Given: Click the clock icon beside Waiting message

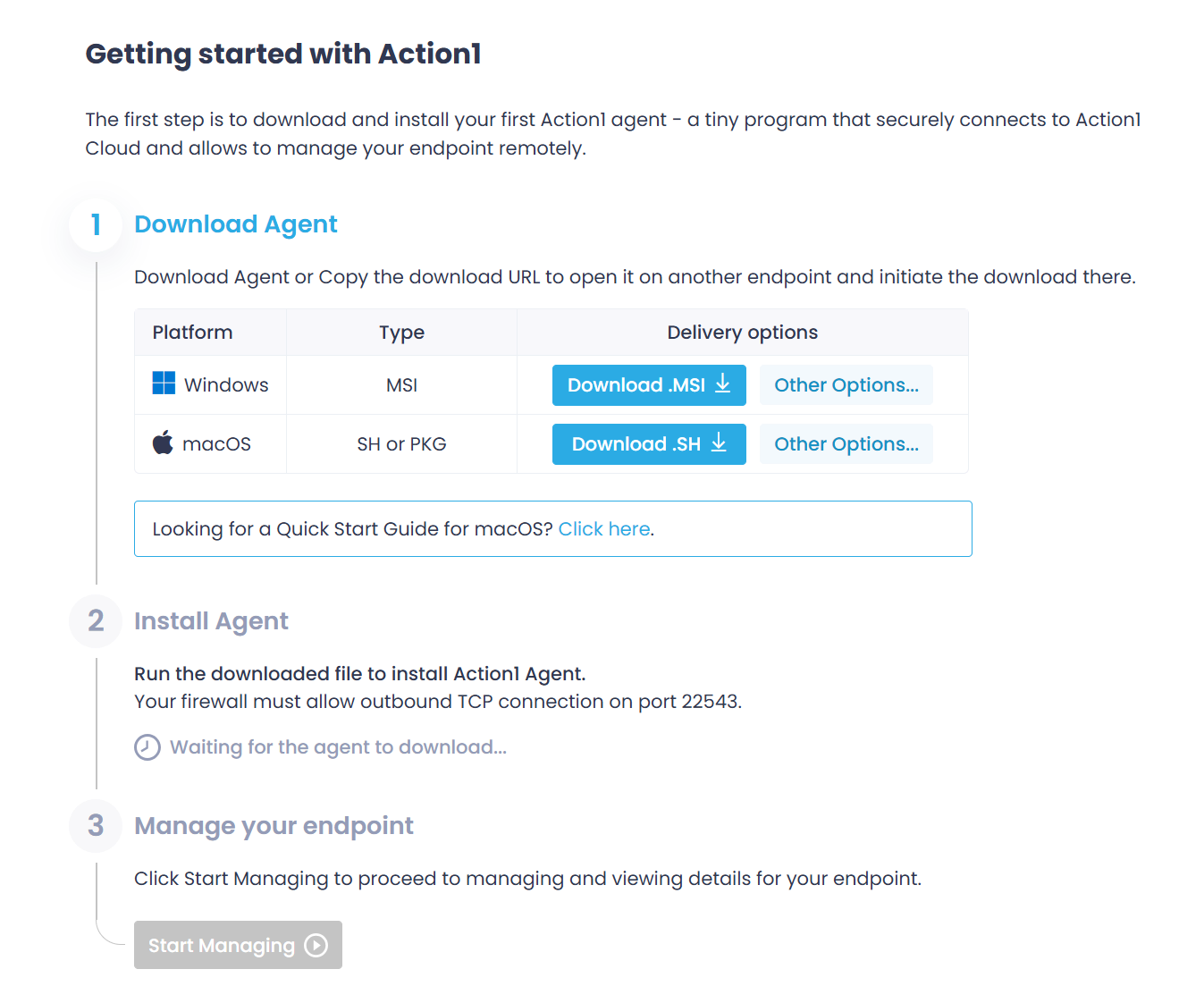Looking at the screenshot, I should coord(147,747).
